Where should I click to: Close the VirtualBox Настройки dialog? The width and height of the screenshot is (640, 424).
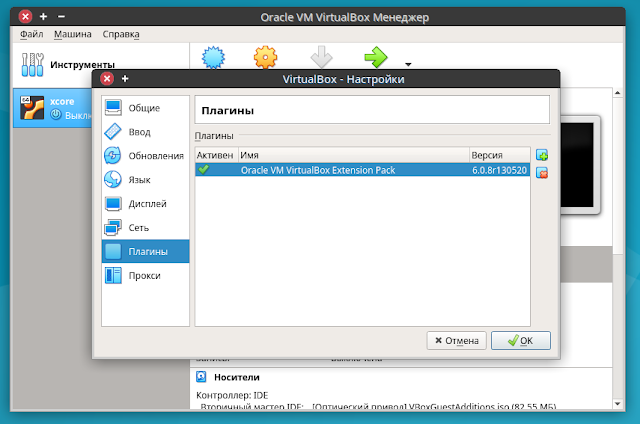tap(107, 79)
